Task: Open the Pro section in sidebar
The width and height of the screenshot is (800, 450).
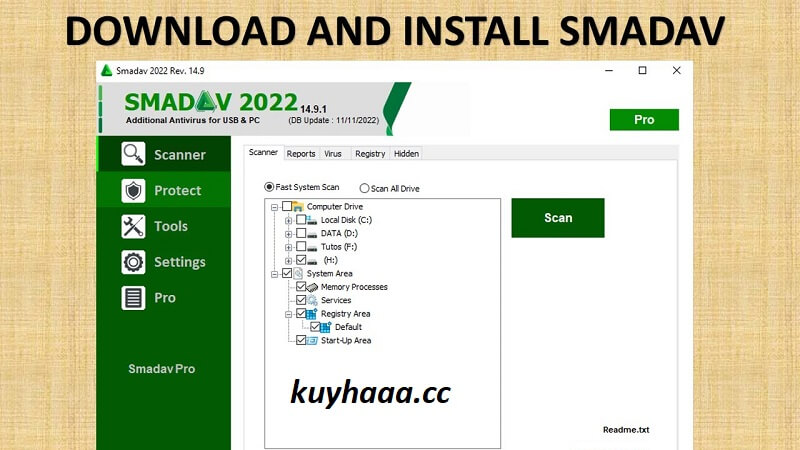Action: (164, 297)
